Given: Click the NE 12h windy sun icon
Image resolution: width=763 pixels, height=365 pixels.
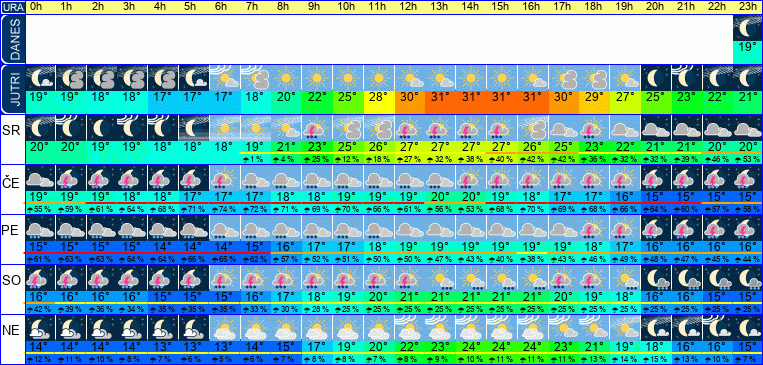Looking at the screenshot, I should point(409,327).
